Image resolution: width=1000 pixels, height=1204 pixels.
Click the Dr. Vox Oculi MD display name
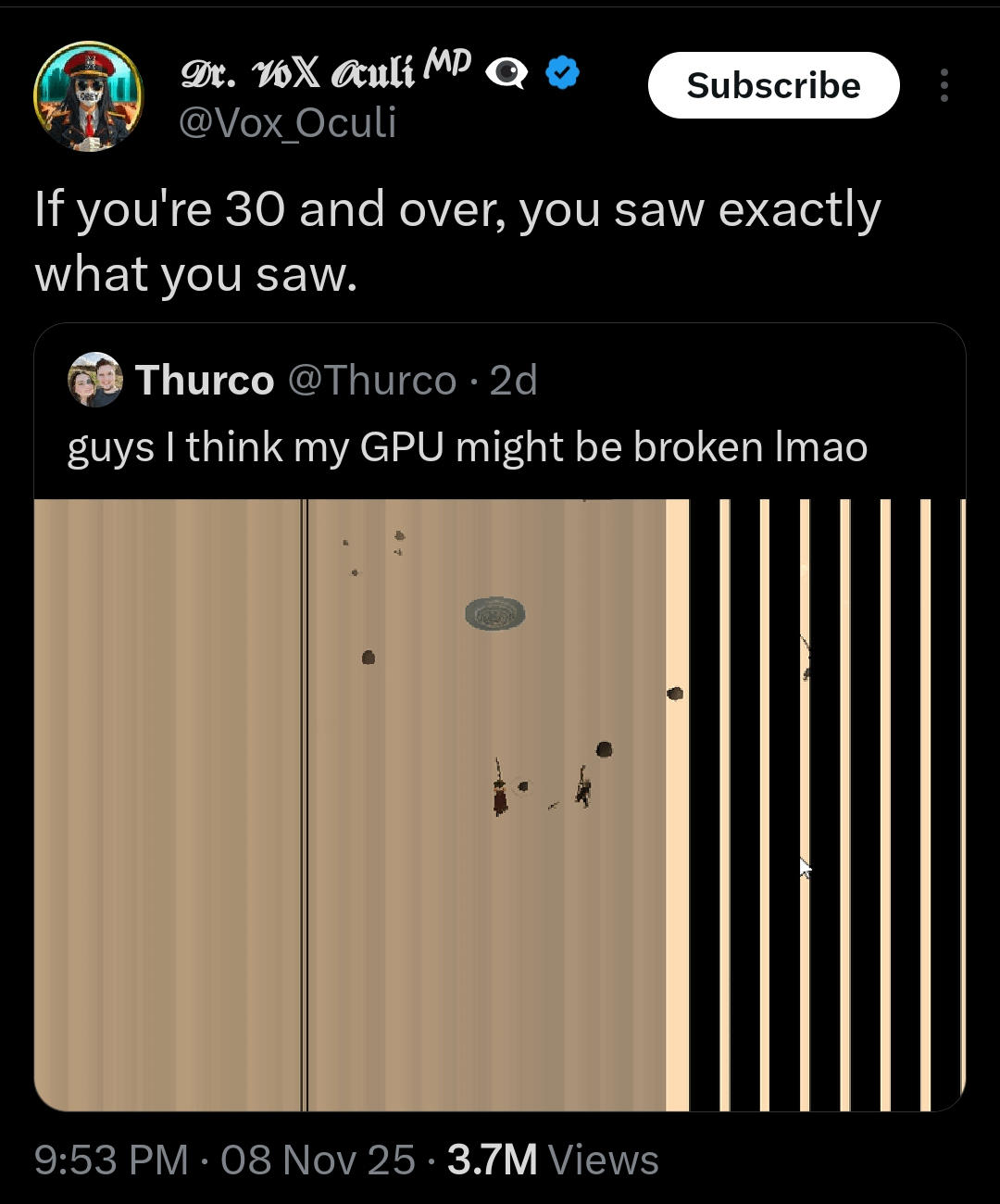click(x=326, y=70)
